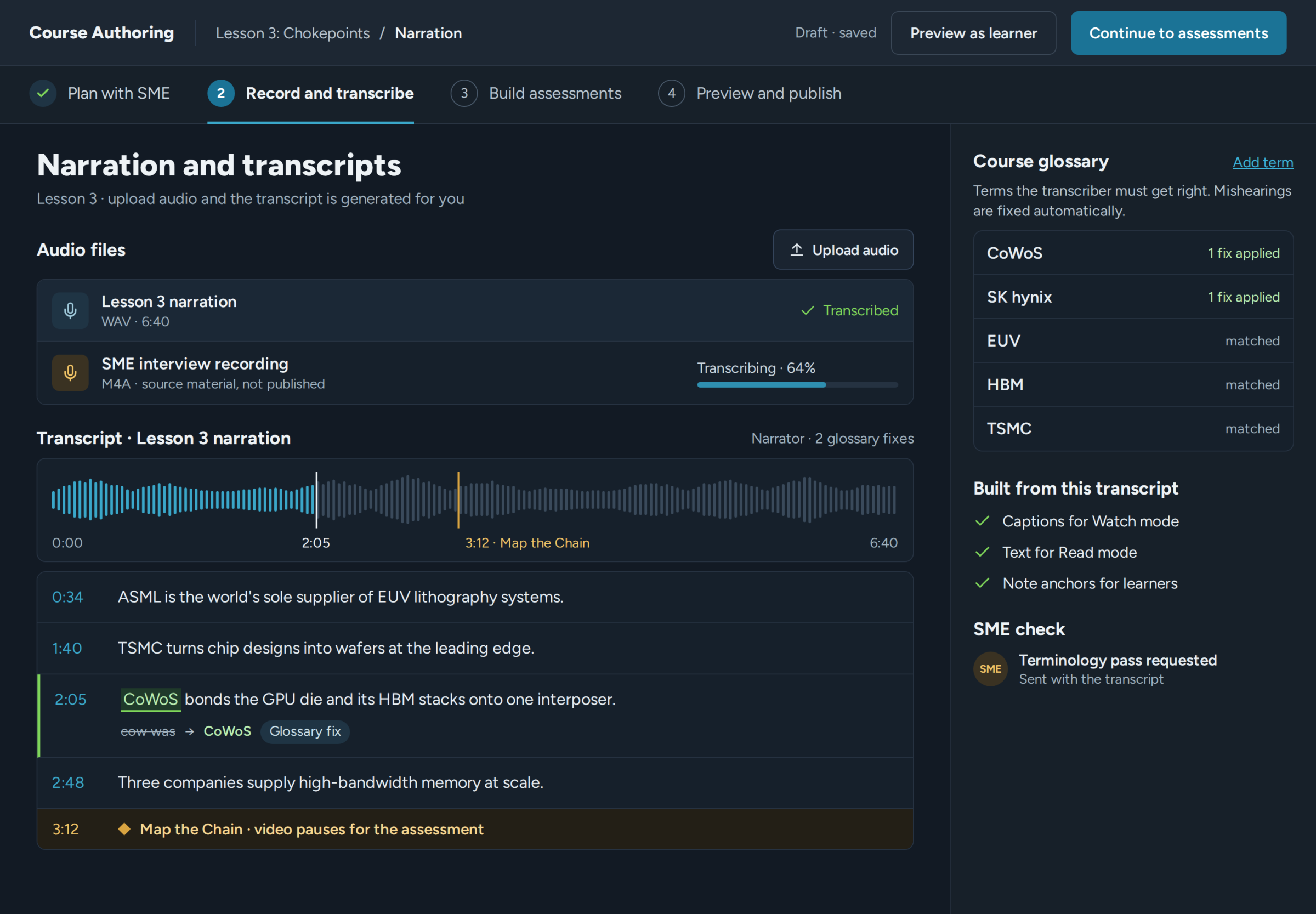This screenshot has width=1316, height=914.
Task: Open the Plan with SME step
Action: click(100, 93)
